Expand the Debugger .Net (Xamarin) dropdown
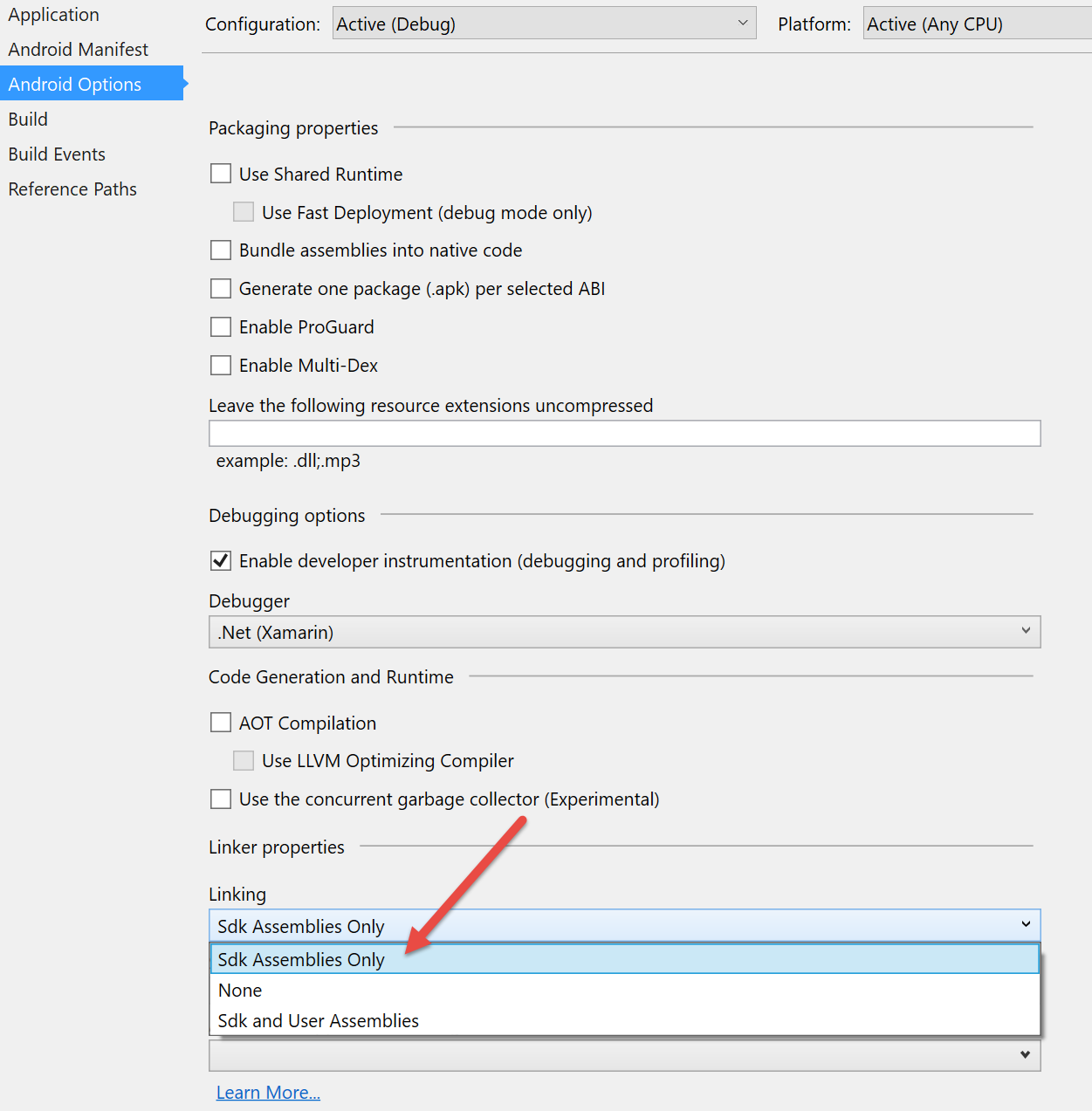The height and width of the screenshot is (1111, 1092). [x=624, y=632]
